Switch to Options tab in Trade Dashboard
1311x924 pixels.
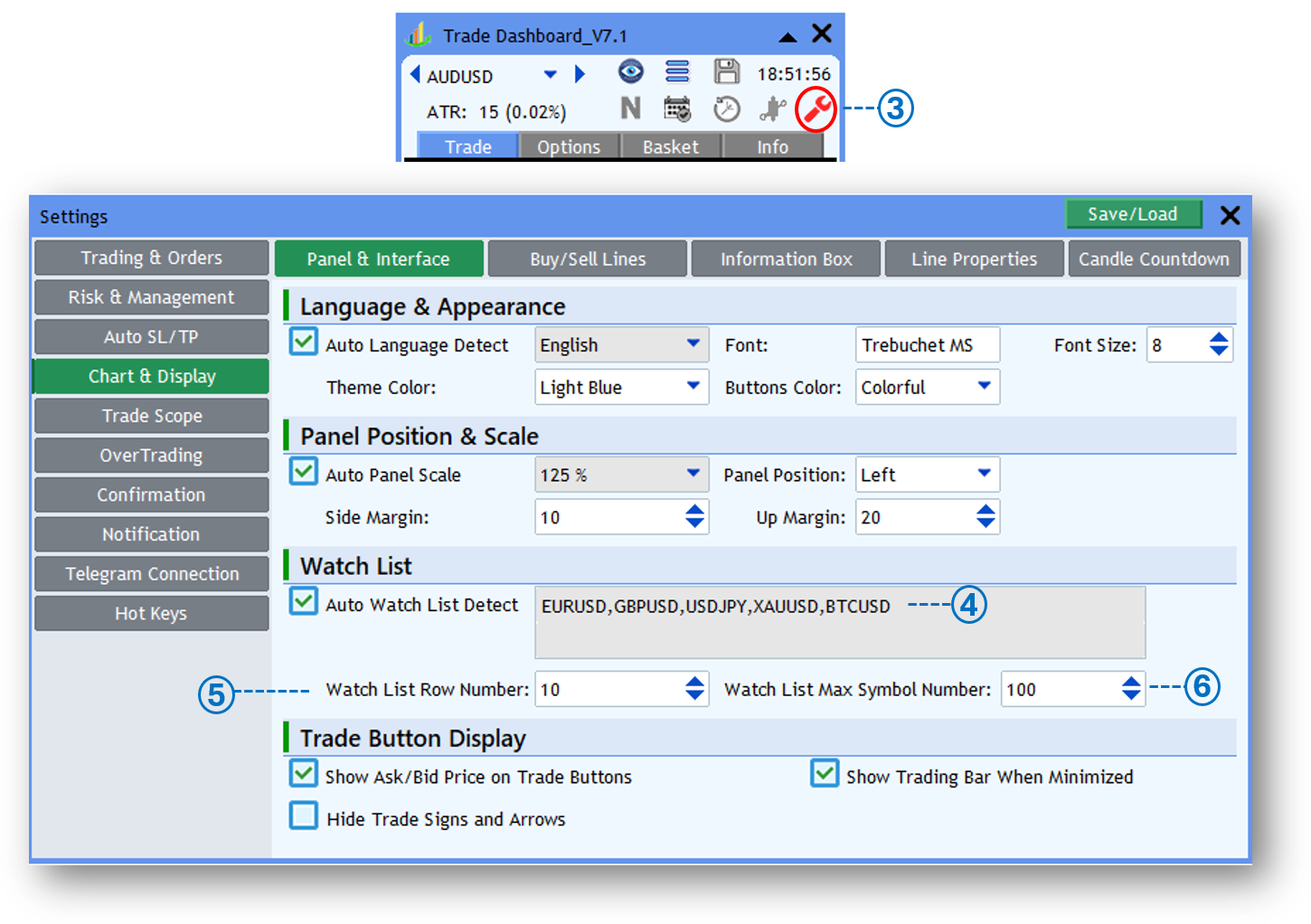point(569,146)
